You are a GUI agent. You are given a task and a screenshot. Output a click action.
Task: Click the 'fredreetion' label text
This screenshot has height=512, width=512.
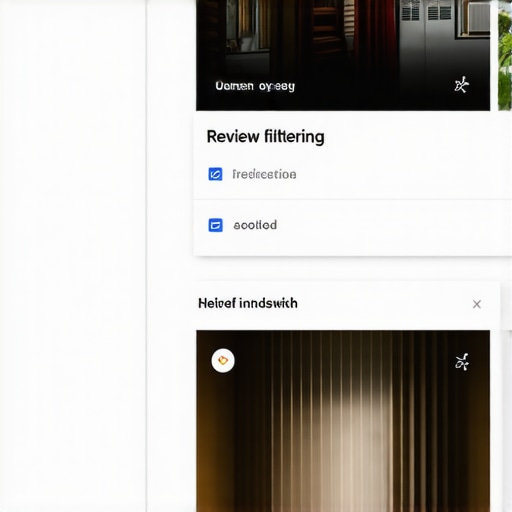click(264, 174)
